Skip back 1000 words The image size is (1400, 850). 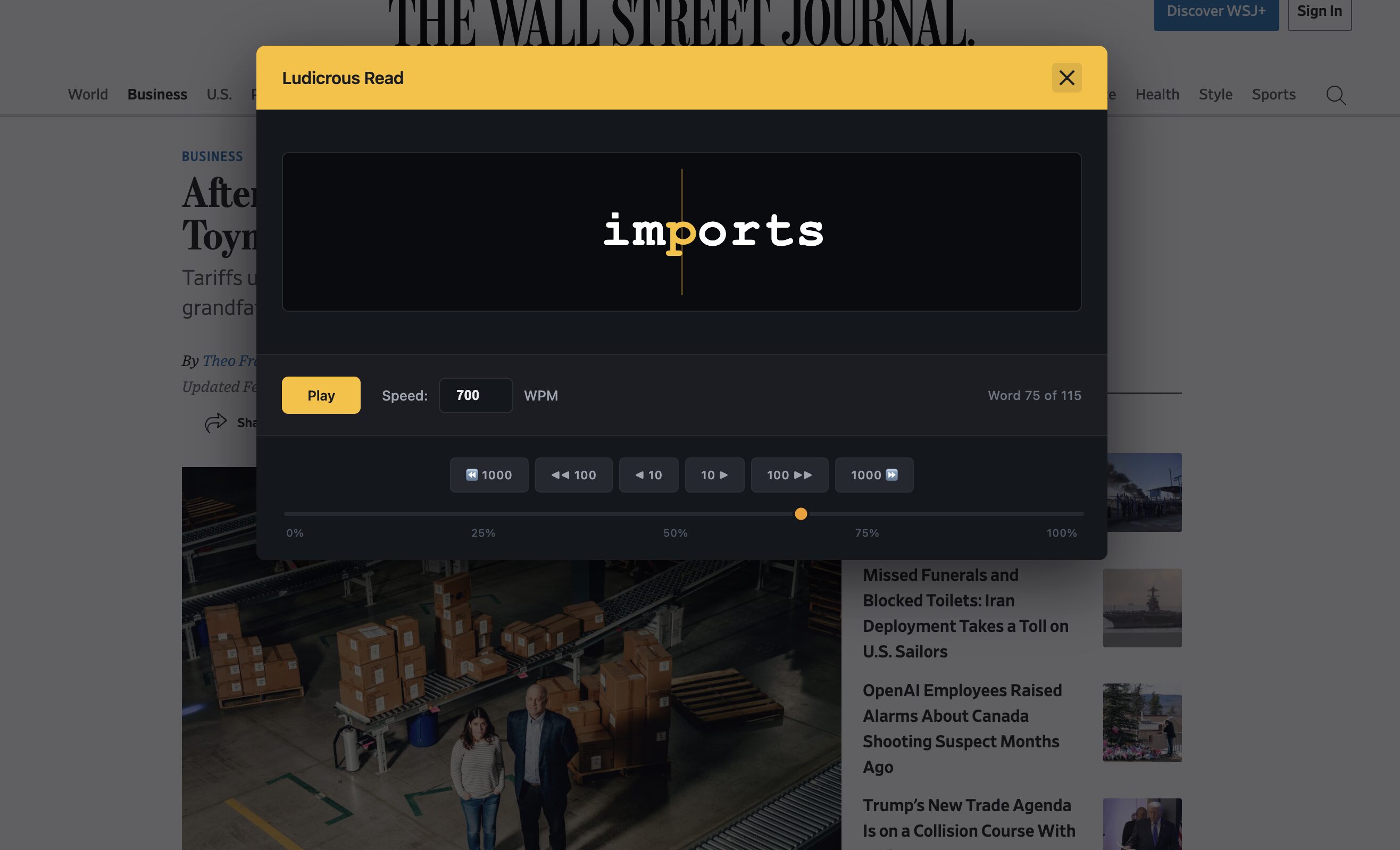[x=489, y=475]
